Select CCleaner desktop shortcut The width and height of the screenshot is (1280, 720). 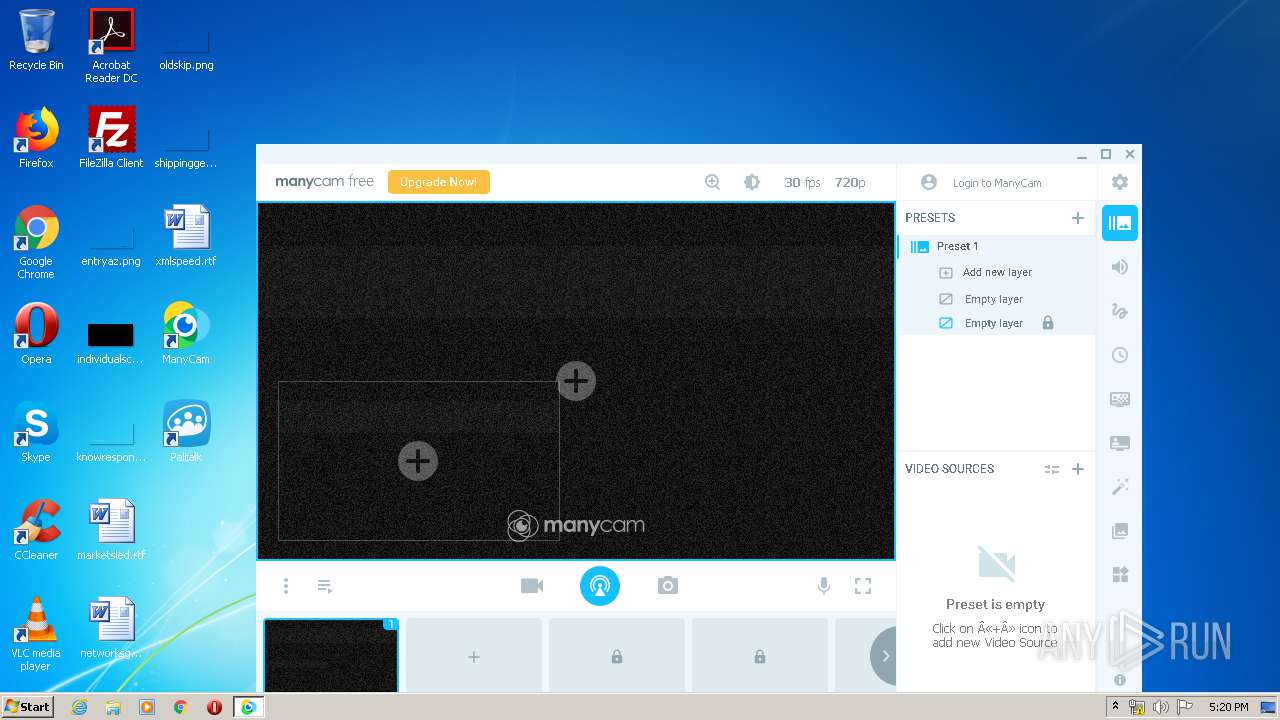[36, 530]
